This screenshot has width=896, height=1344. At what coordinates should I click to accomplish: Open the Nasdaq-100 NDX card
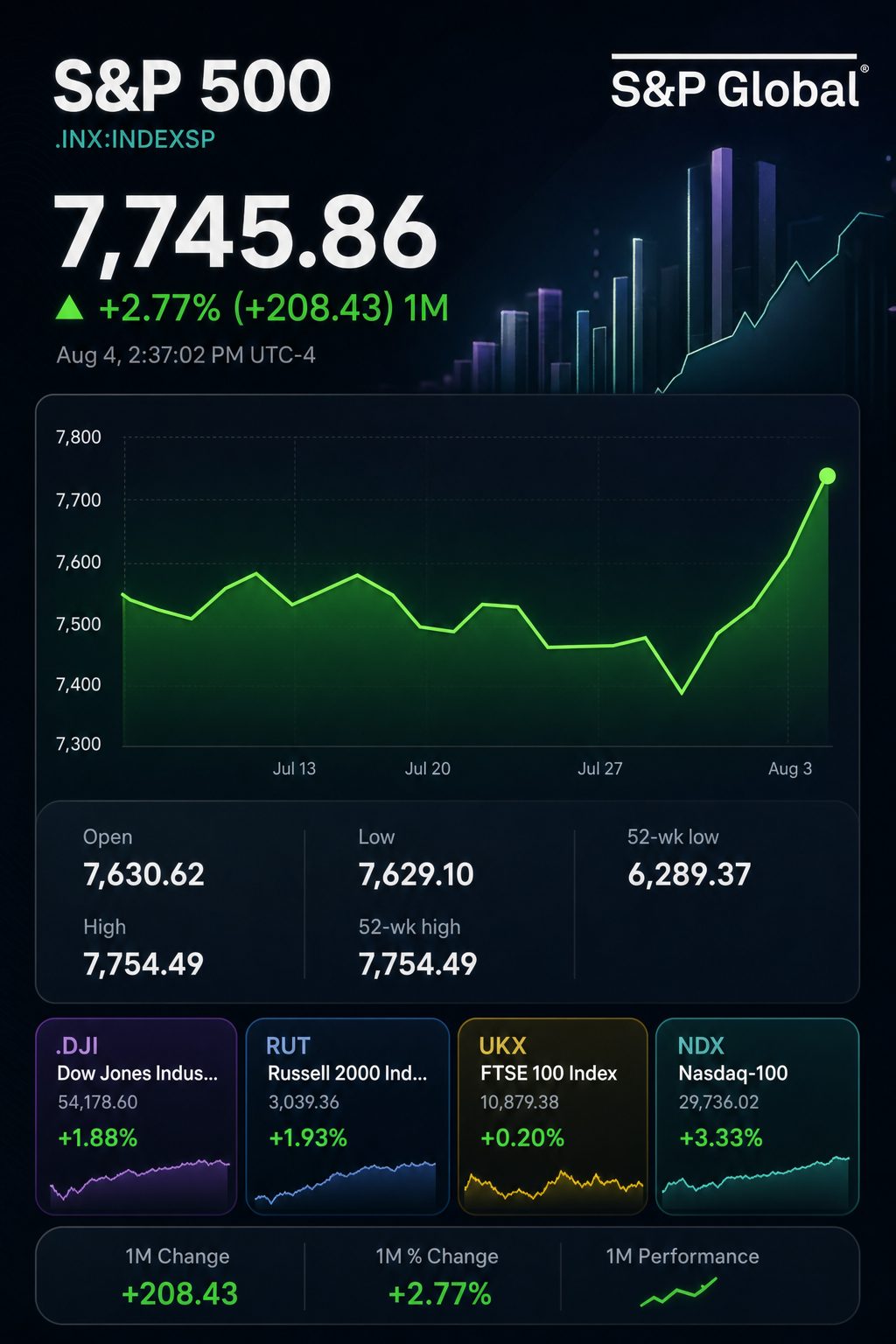[x=758, y=1116]
